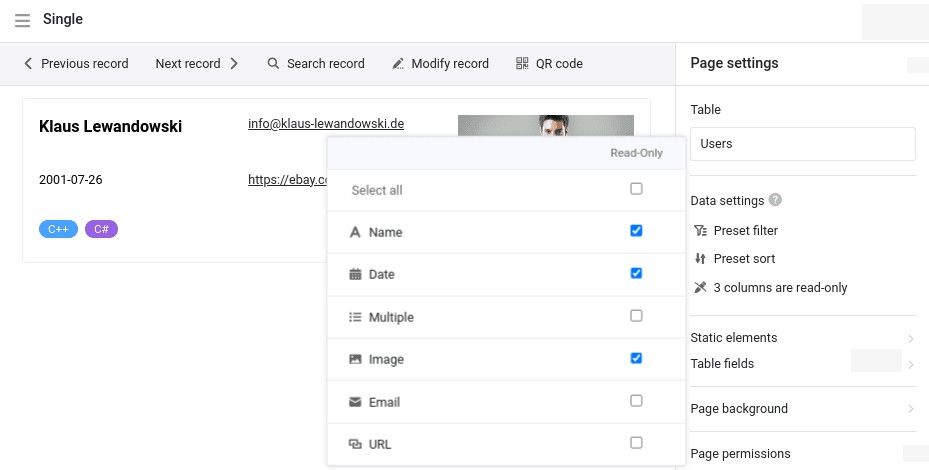The height and width of the screenshot is (470, 929).
Task: Click the Modify record pencil icon
Action: click(398, 64)
